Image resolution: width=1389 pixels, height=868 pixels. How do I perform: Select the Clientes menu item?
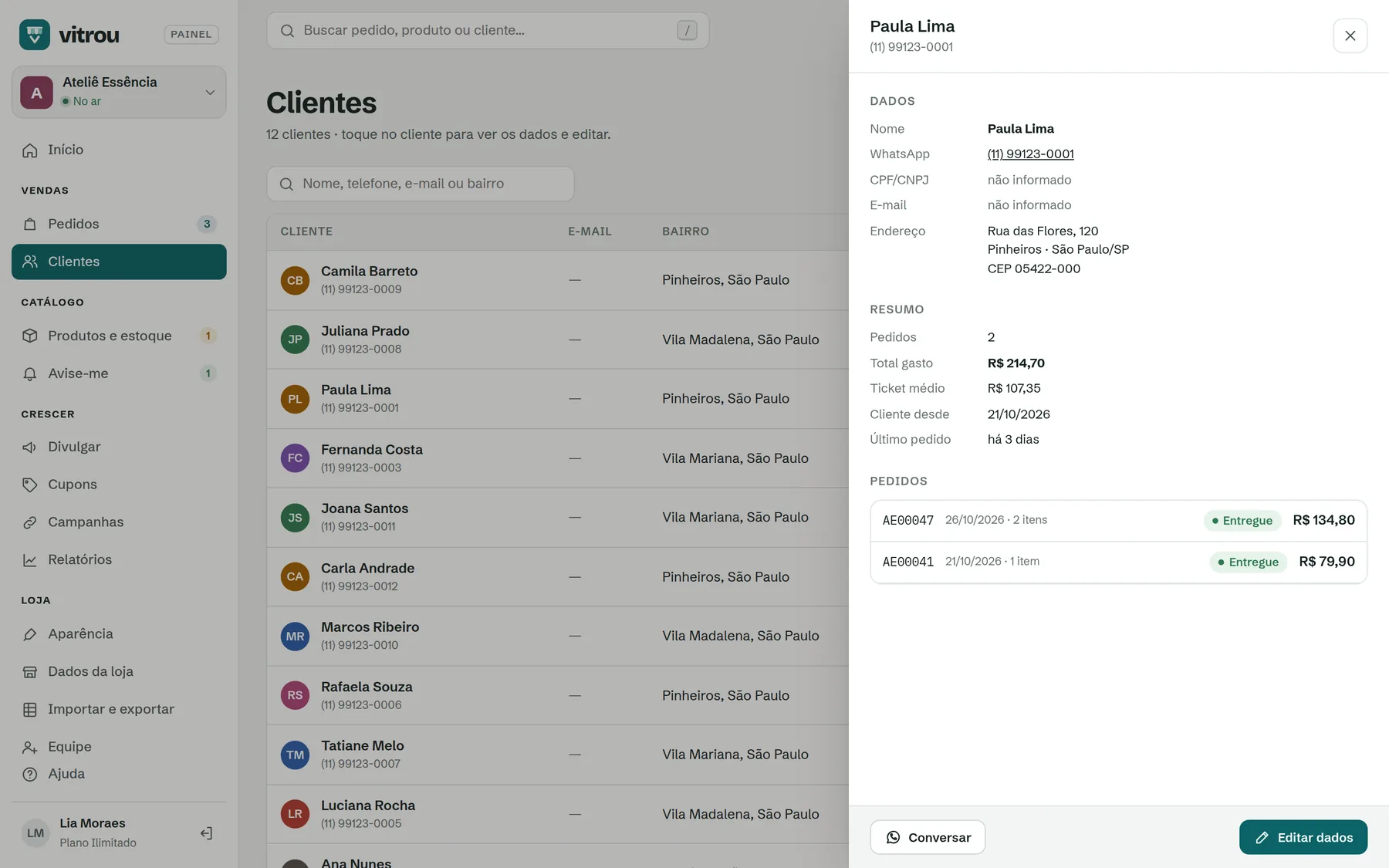click(119, 262)
